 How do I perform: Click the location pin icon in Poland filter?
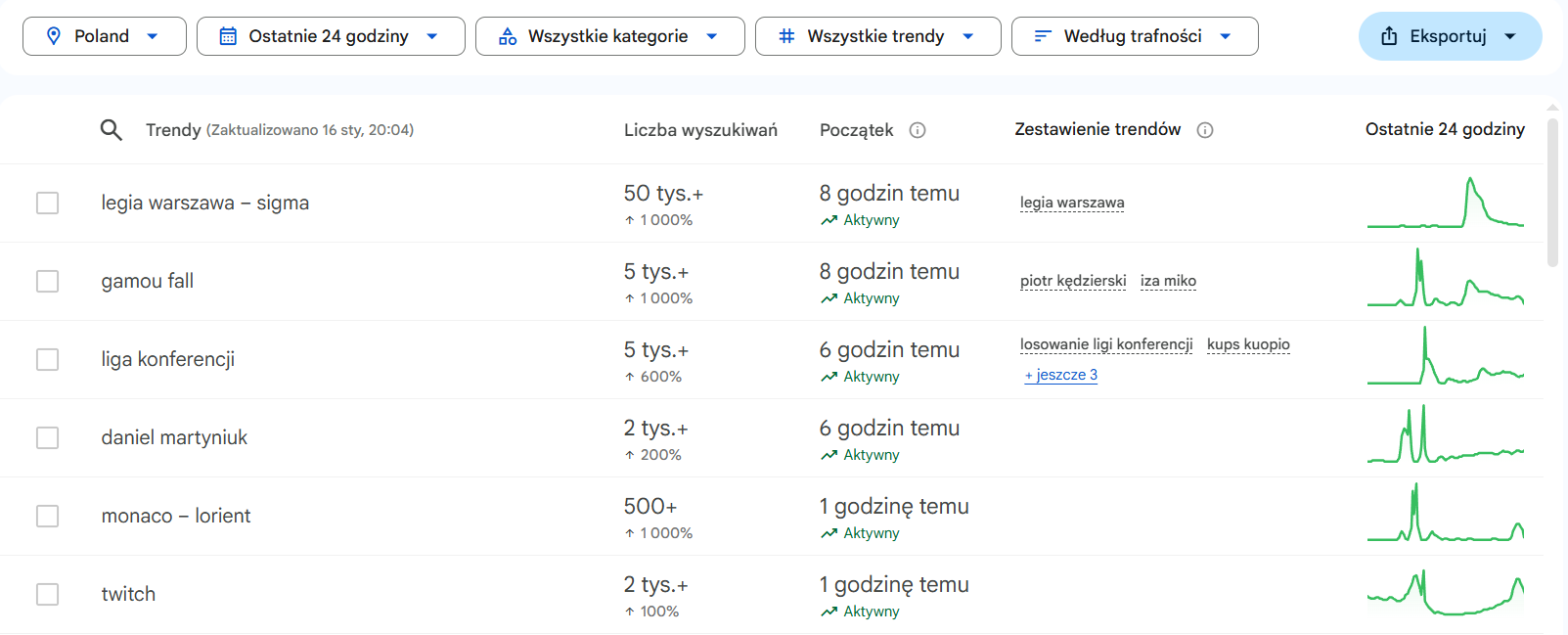coord(54,36)
